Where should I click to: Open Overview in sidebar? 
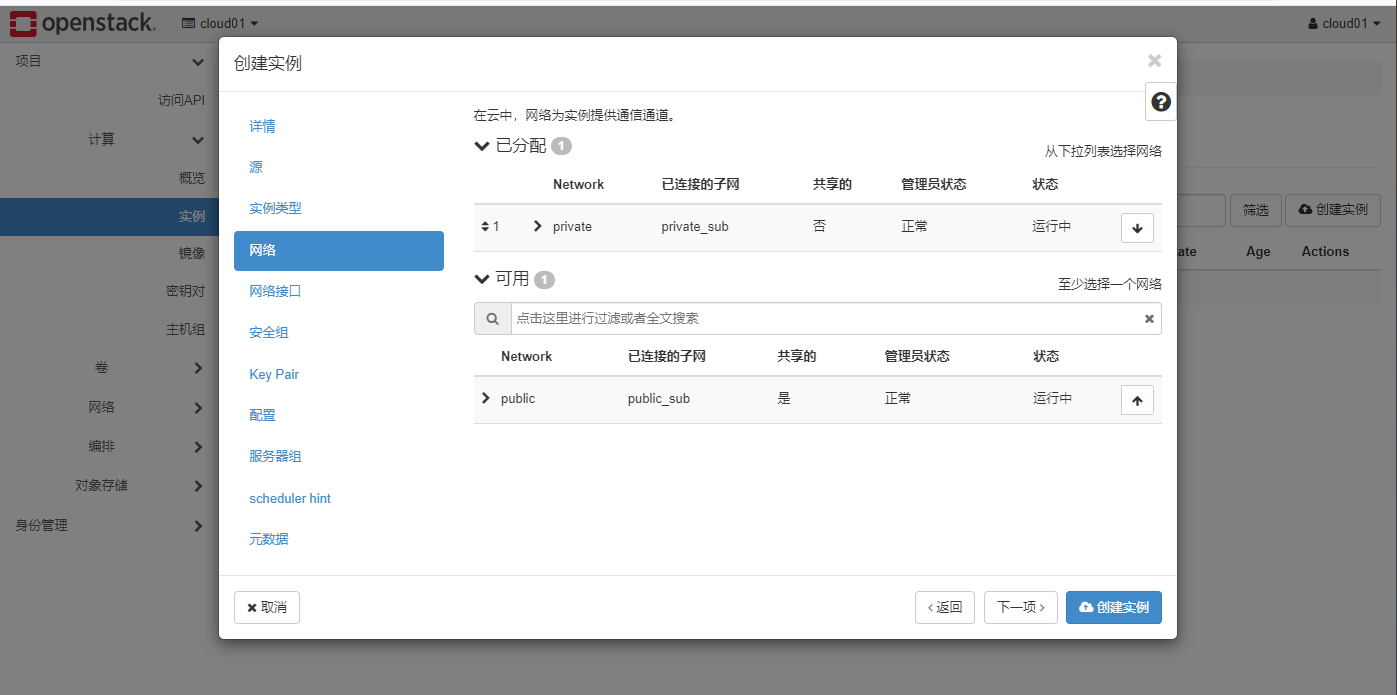(x=192, y=178)
